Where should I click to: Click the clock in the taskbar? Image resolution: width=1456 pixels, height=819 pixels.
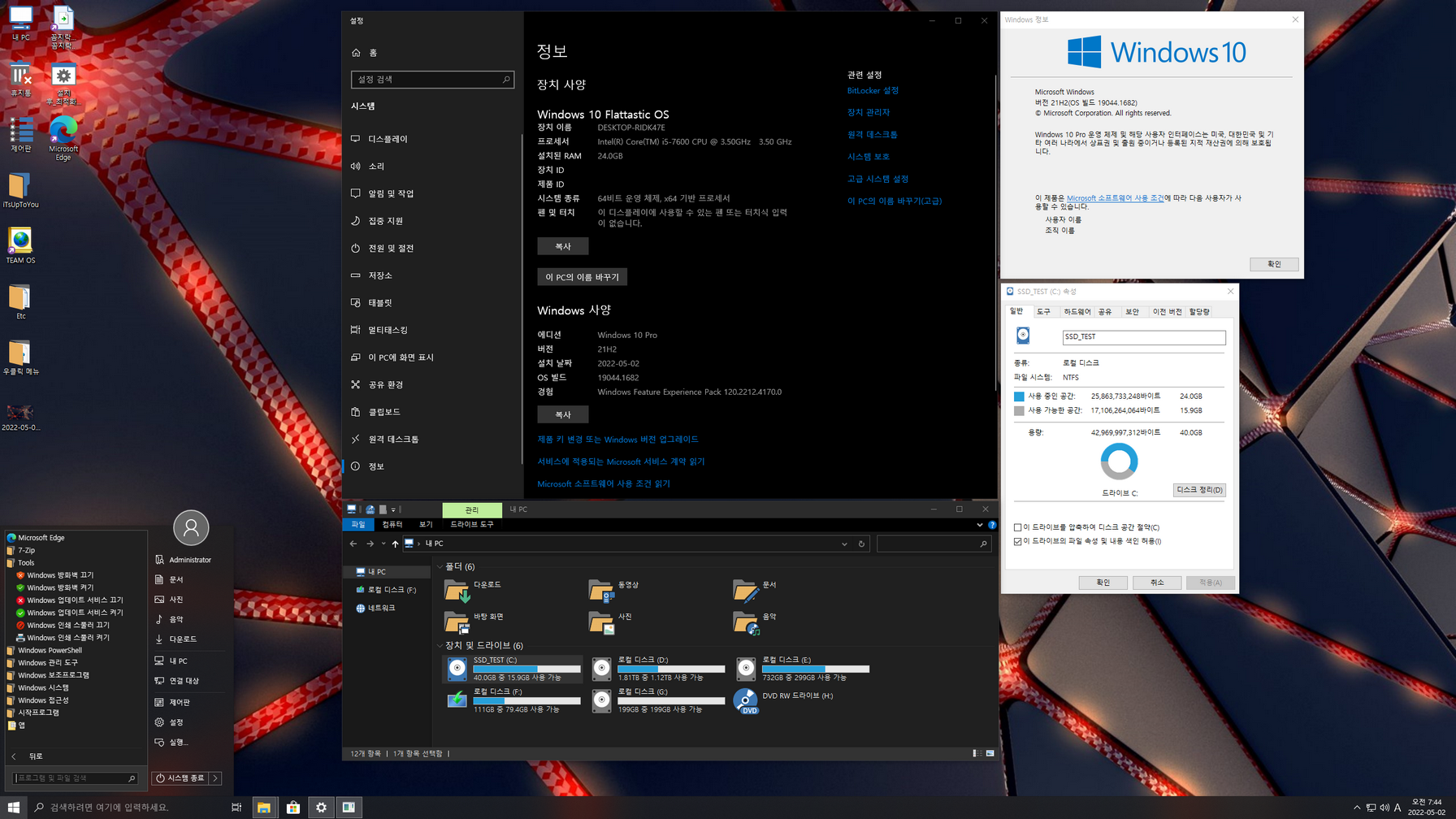(x=1426, y=808)
